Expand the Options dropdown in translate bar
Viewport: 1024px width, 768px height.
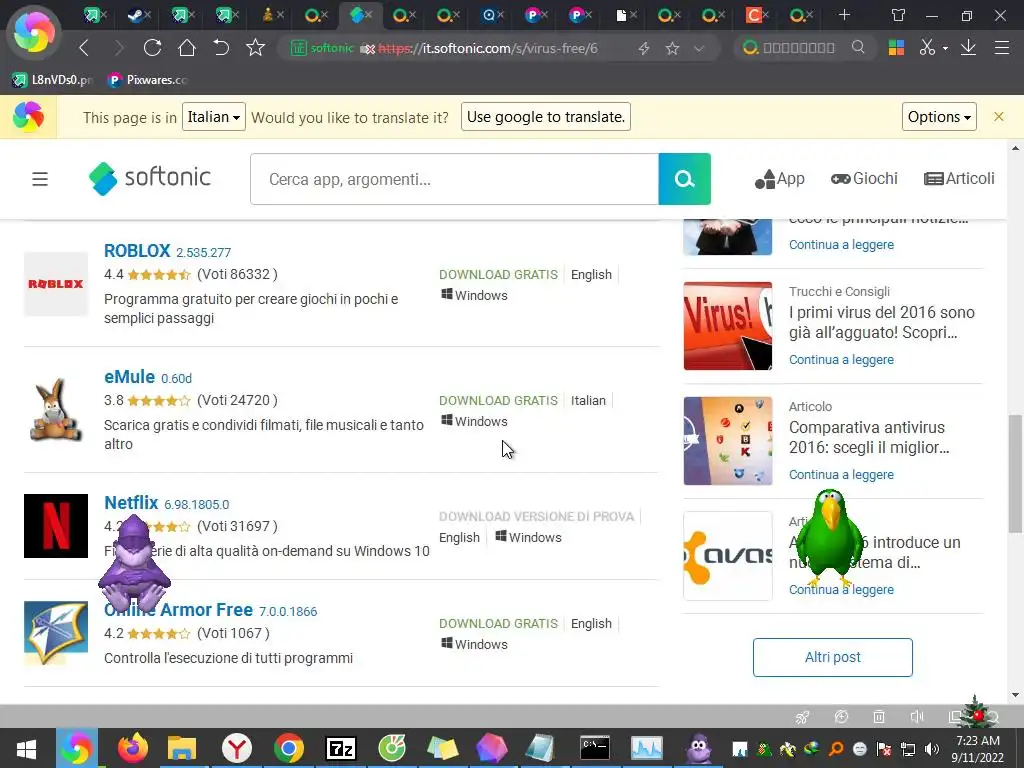939,117
